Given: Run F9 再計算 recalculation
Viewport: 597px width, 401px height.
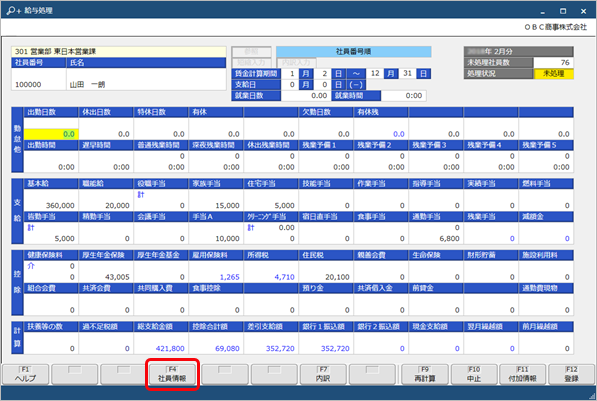Looking at the screenshot, I should coord(425,374).
